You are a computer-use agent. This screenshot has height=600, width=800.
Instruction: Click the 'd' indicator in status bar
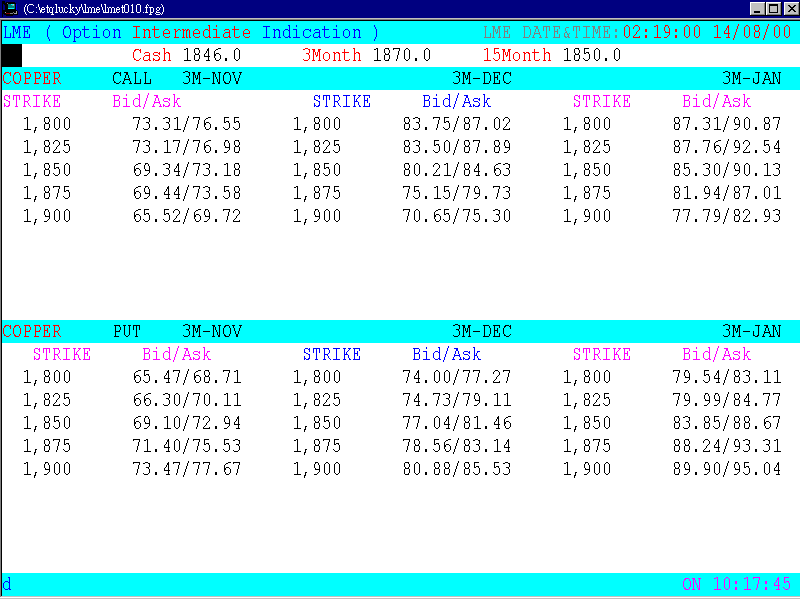tap(8, 584)
